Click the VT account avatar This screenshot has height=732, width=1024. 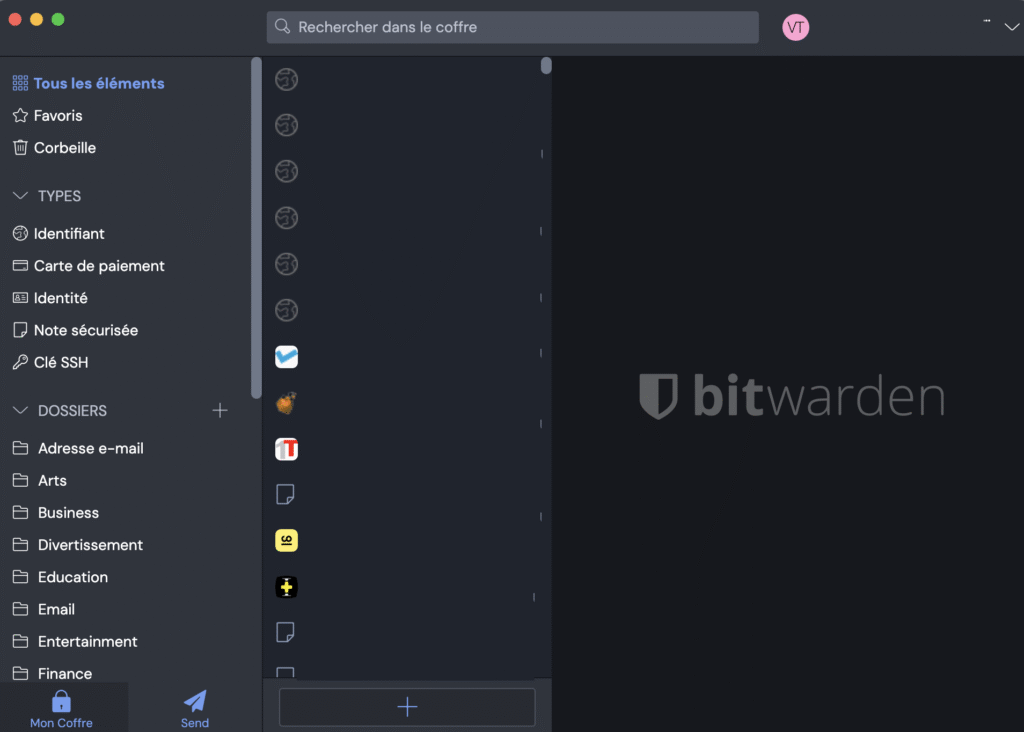pos(795,27)
